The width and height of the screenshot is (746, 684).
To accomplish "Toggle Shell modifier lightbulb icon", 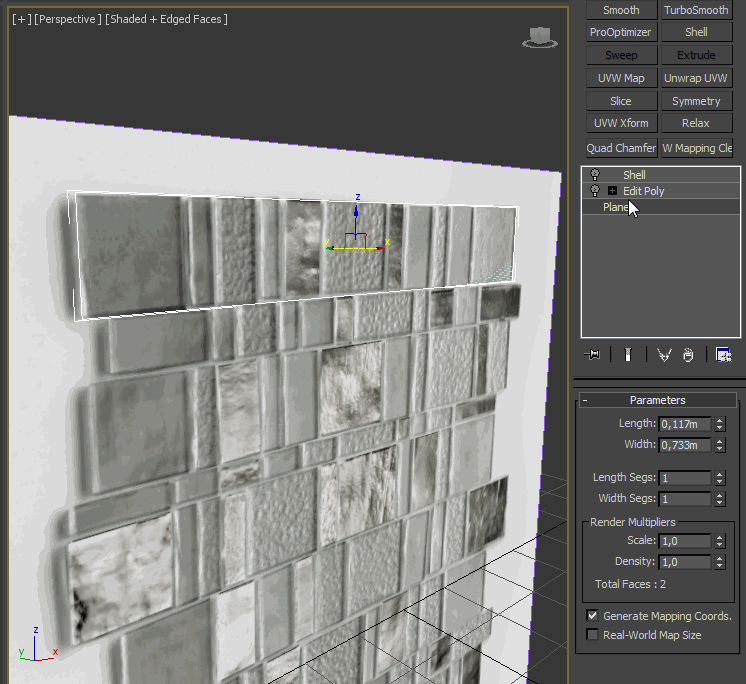I will [x=595, y=175].
